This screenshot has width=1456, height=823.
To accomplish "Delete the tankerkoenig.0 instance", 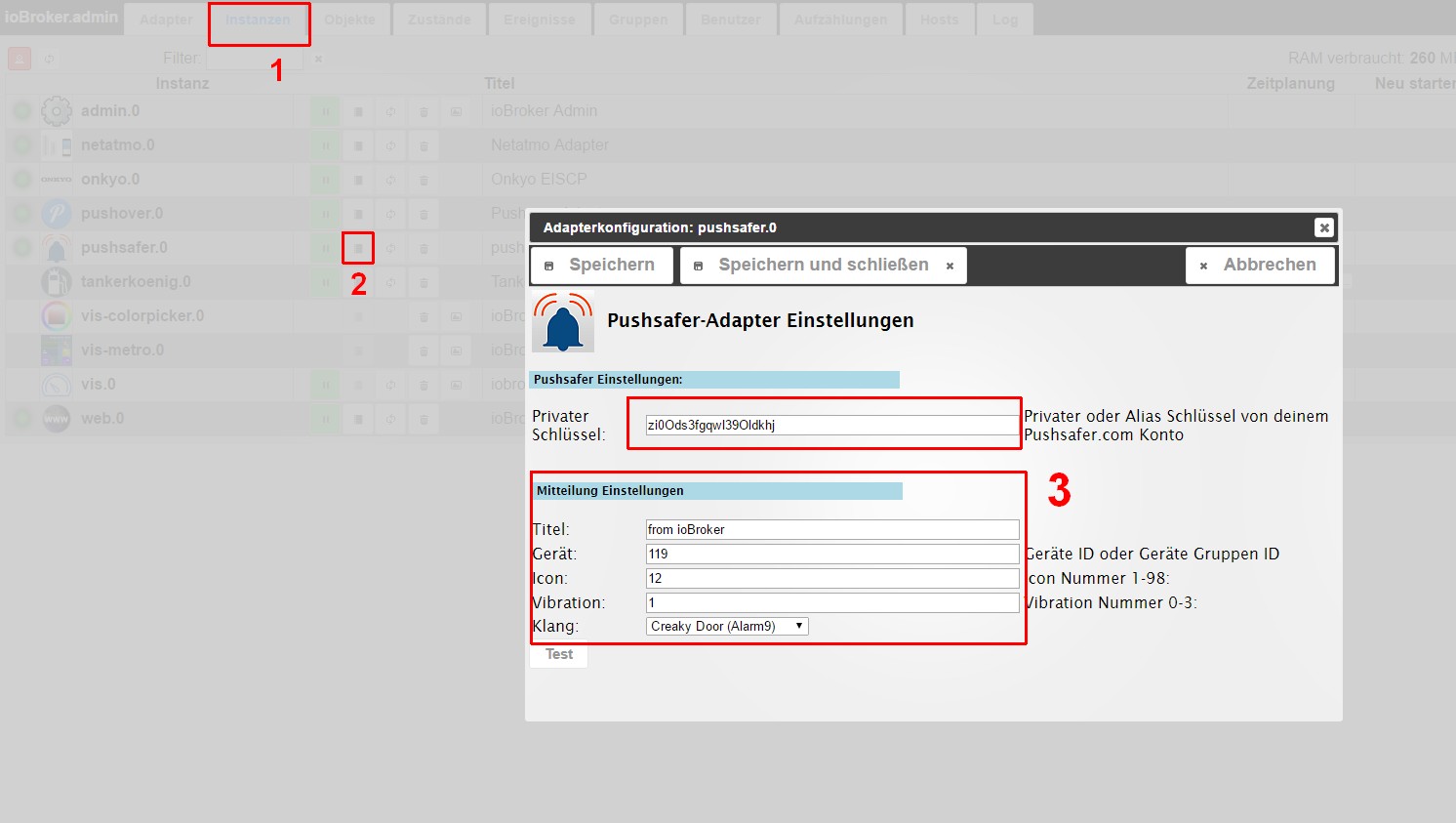I will coord(424,282).
